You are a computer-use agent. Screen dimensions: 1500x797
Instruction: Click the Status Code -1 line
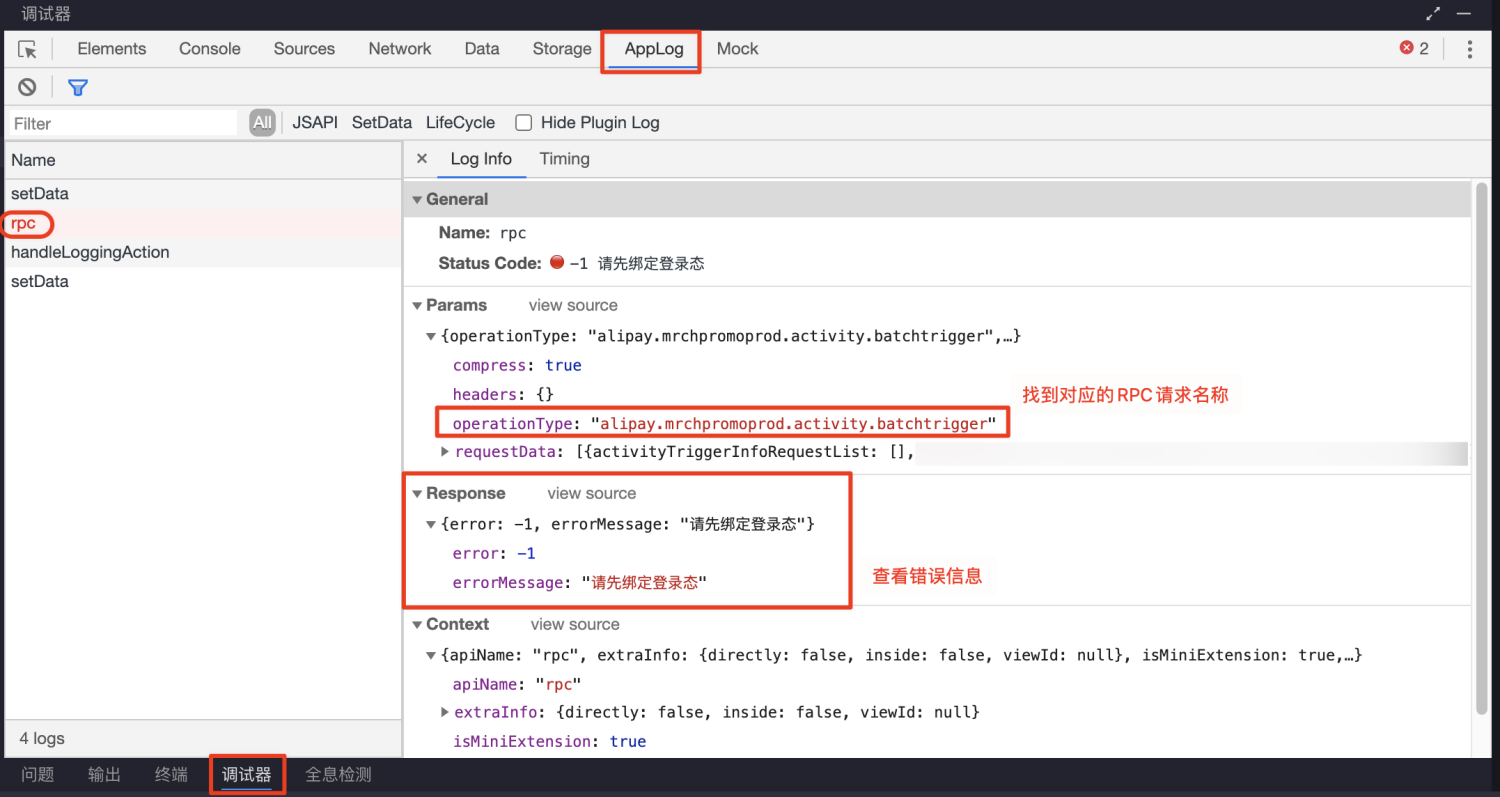pyautogui.click(x=571, y=263)
